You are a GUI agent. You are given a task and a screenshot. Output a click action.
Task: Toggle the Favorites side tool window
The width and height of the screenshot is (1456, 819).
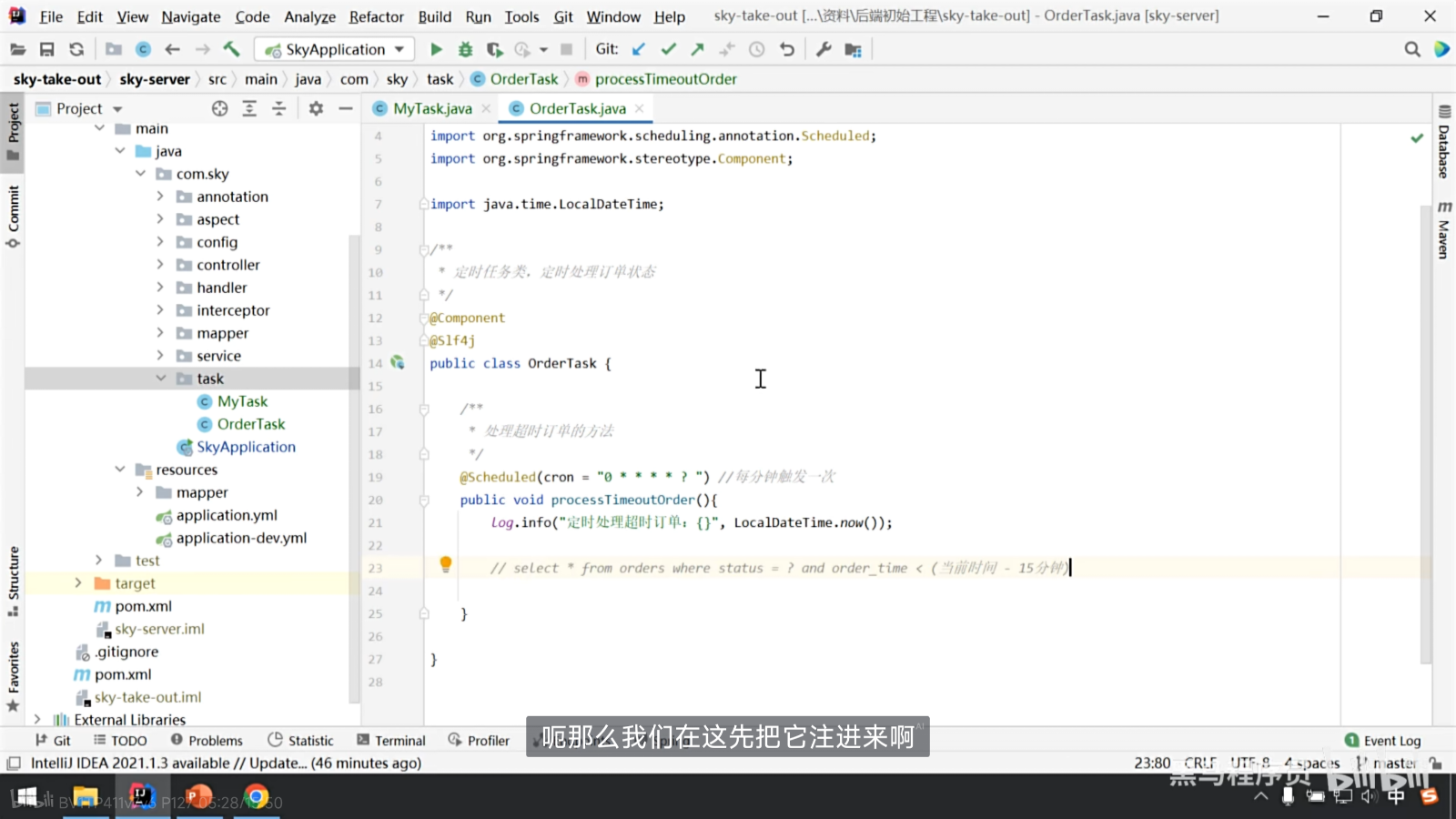point(13,677)
